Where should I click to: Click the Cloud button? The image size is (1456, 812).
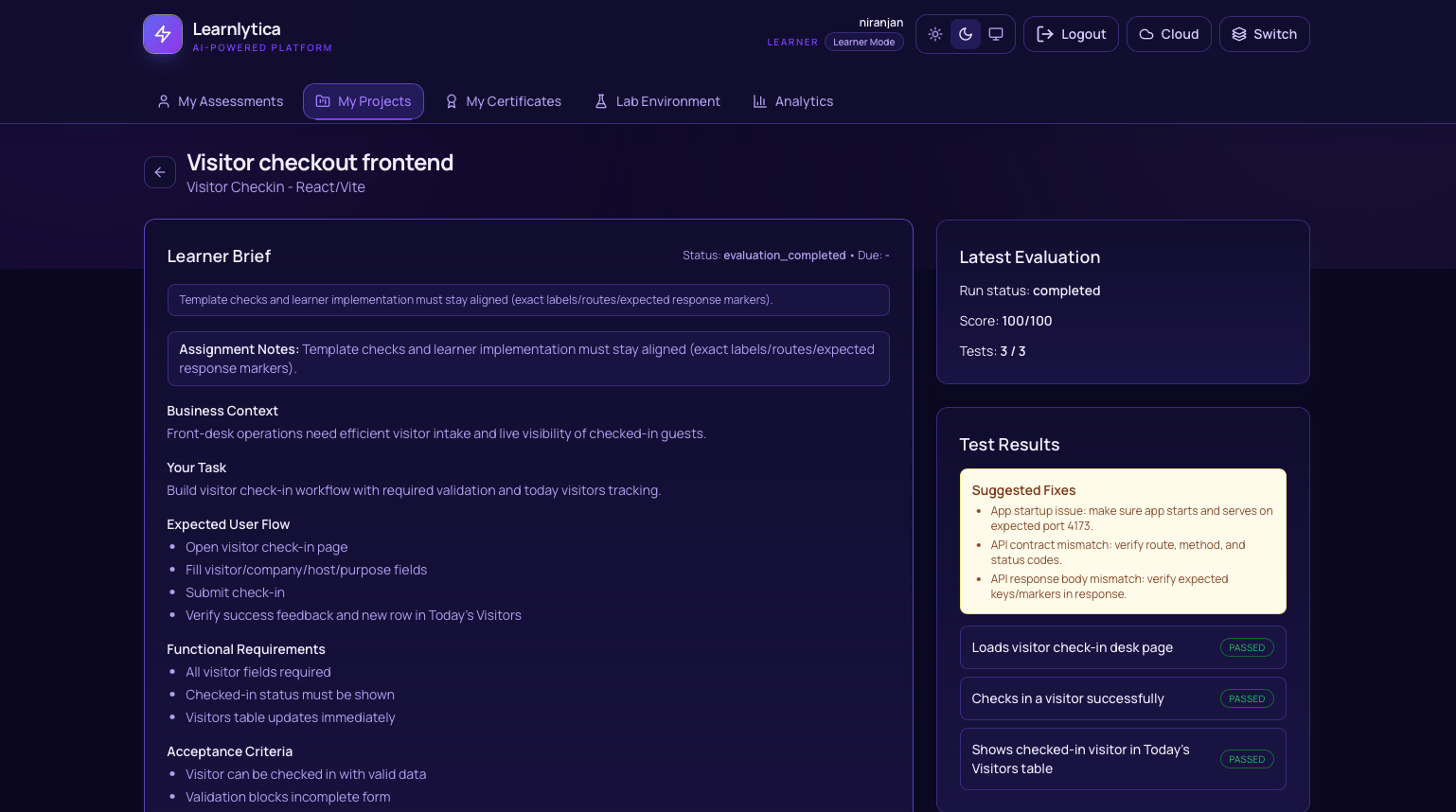(1168, 33)
